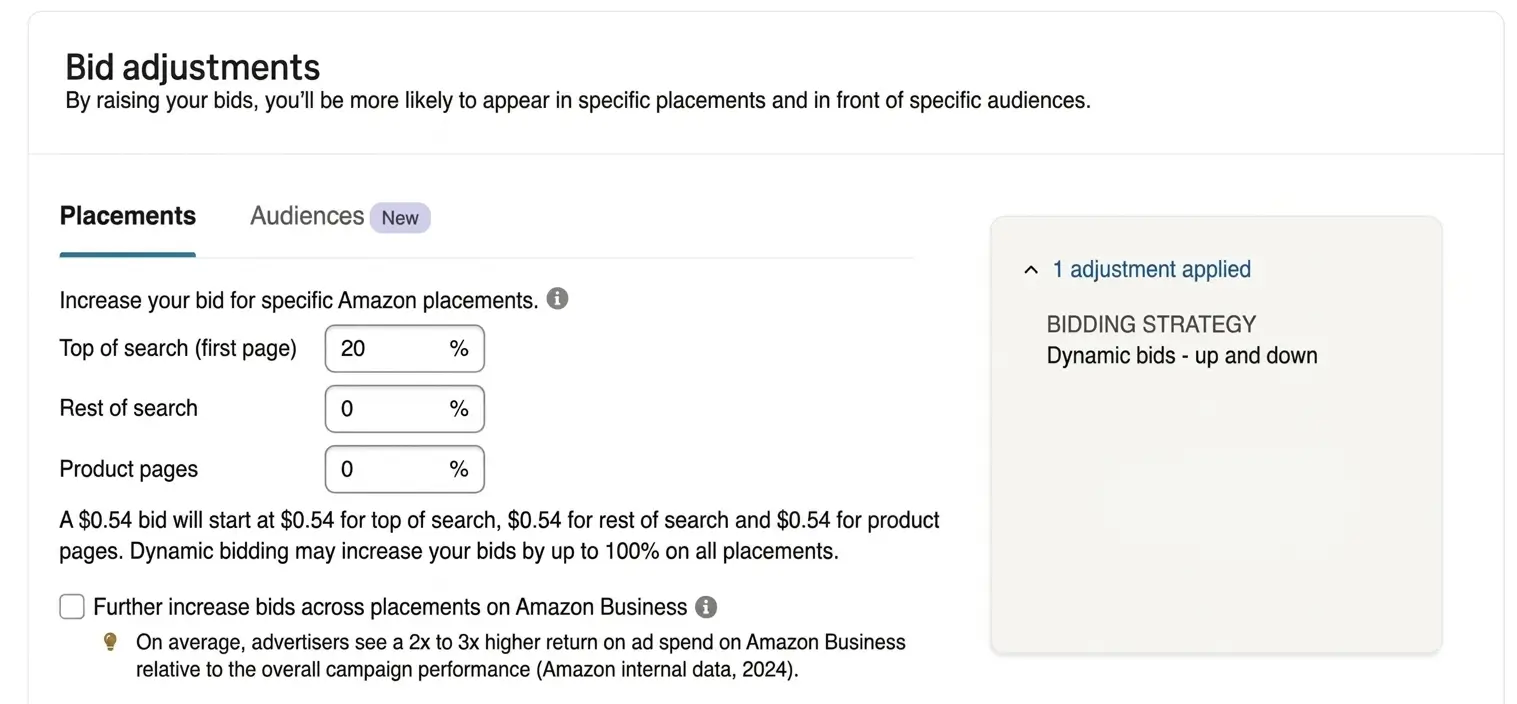This screenshot has height=704, width=1517.
Task: Click the Amazon Business info icon
Action: tap(706, 607)
